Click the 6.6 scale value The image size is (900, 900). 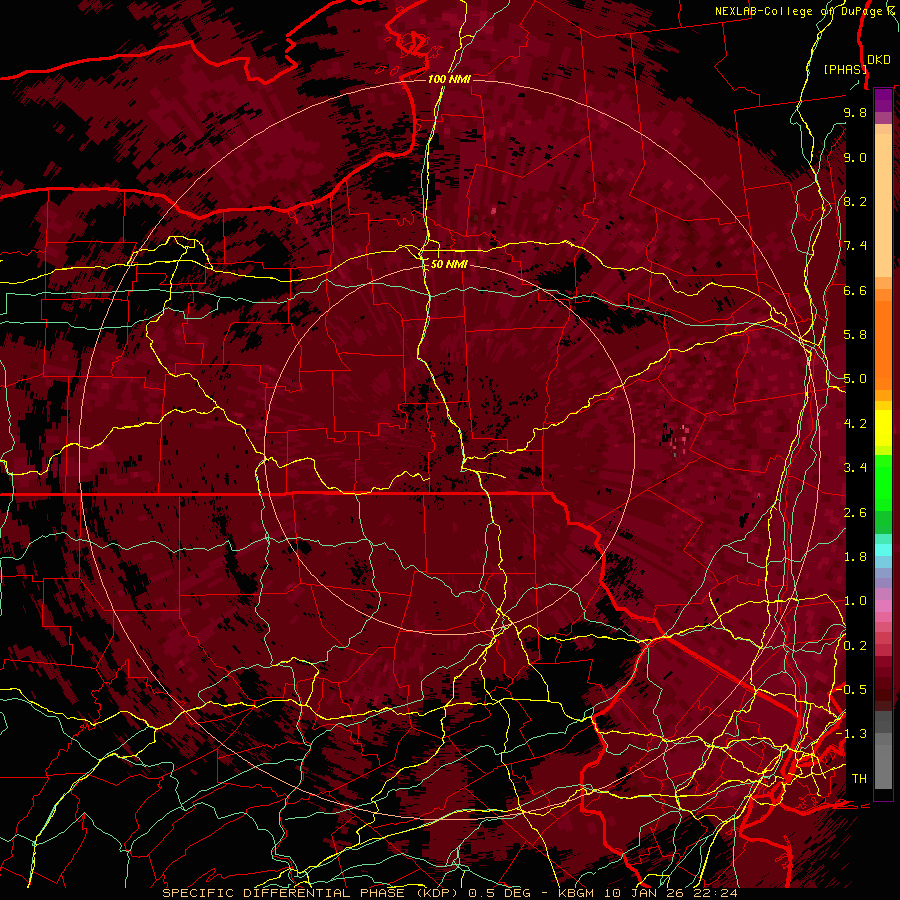click(x=855, y=290)
